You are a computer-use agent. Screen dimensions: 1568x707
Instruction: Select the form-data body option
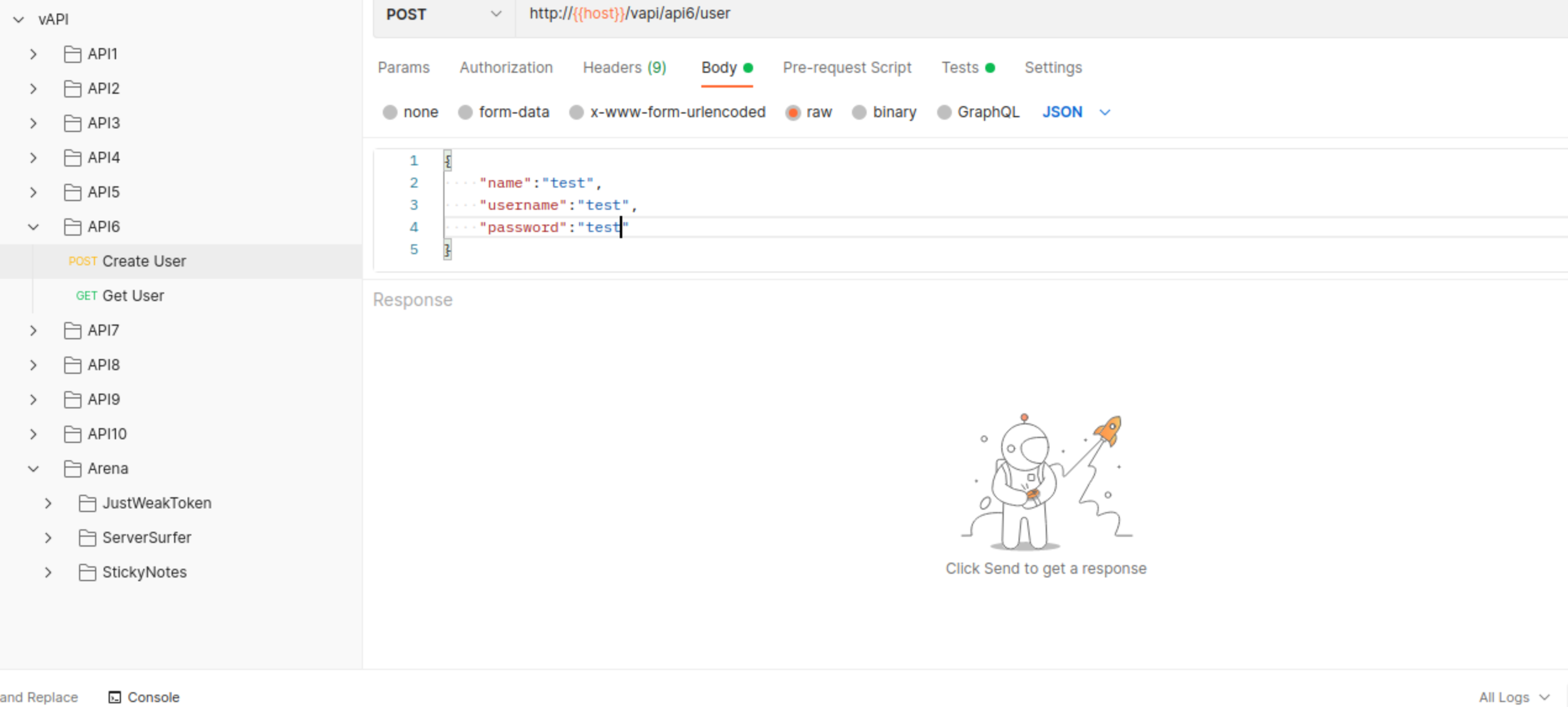465,112
